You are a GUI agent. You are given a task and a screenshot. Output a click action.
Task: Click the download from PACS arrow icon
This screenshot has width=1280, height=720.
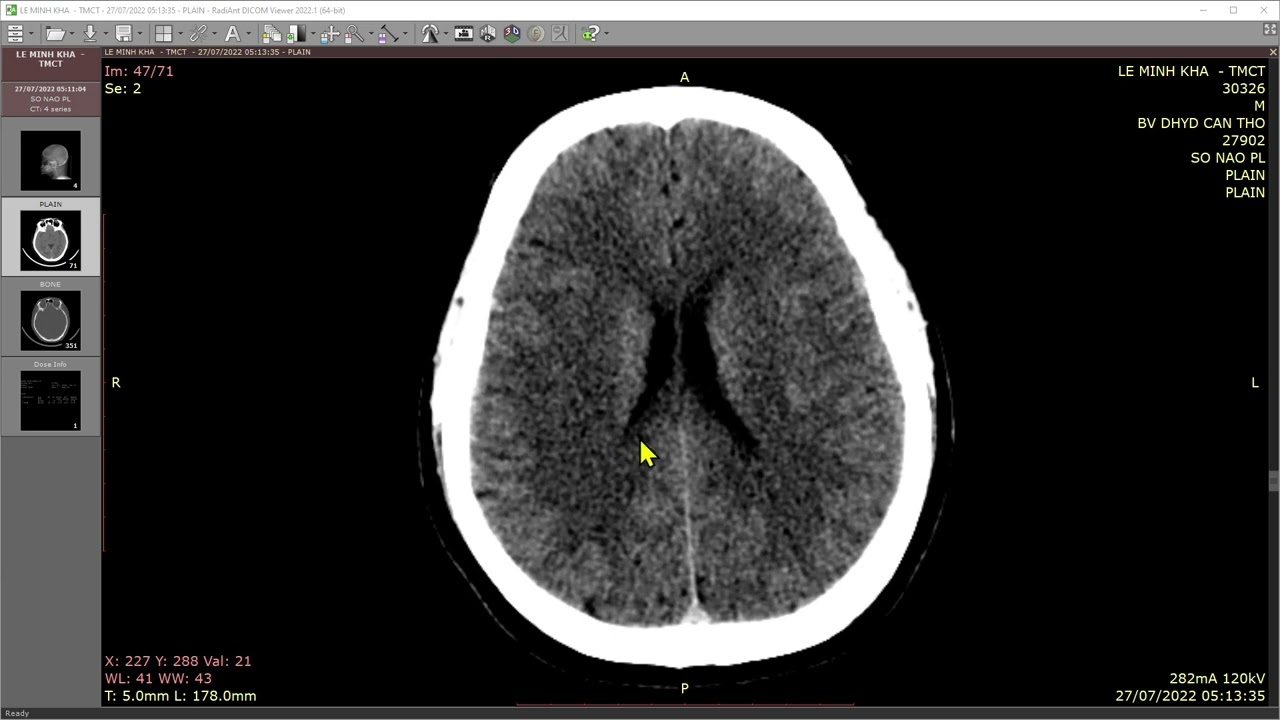(x=90, y=33)
